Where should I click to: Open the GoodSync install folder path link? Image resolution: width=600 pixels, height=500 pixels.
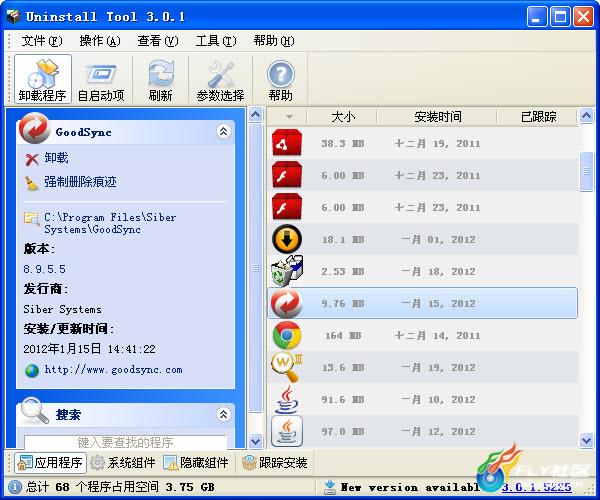pyautogui.click(x=110, y=223)
